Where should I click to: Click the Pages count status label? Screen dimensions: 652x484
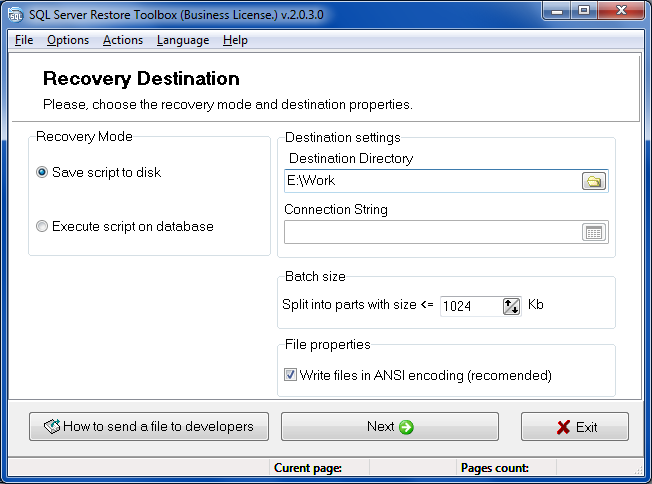pyautogui.click(x=495, y=468)
